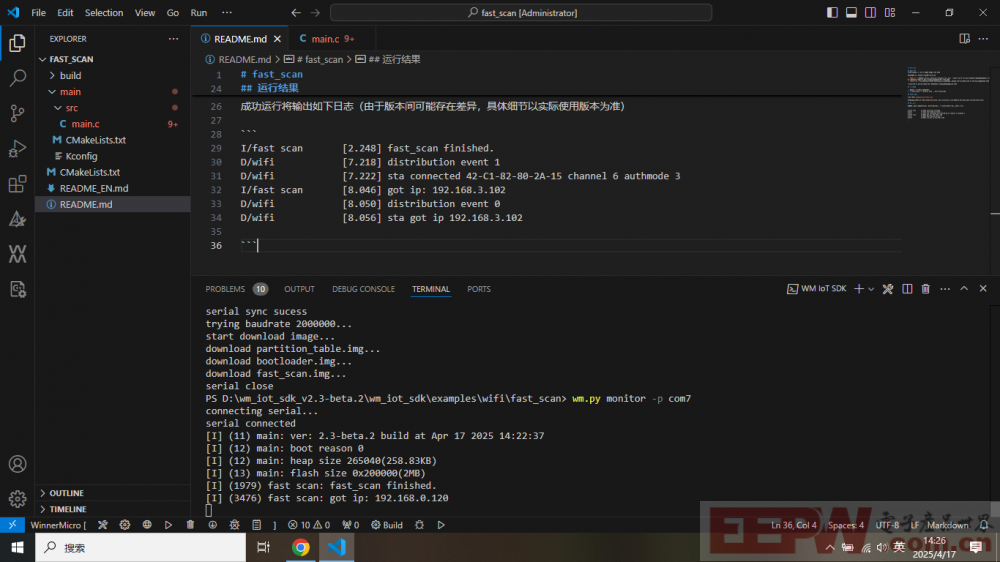1000x562 pixels.
Task: Kill terminal with the trash icon
Action: point(925,289)
